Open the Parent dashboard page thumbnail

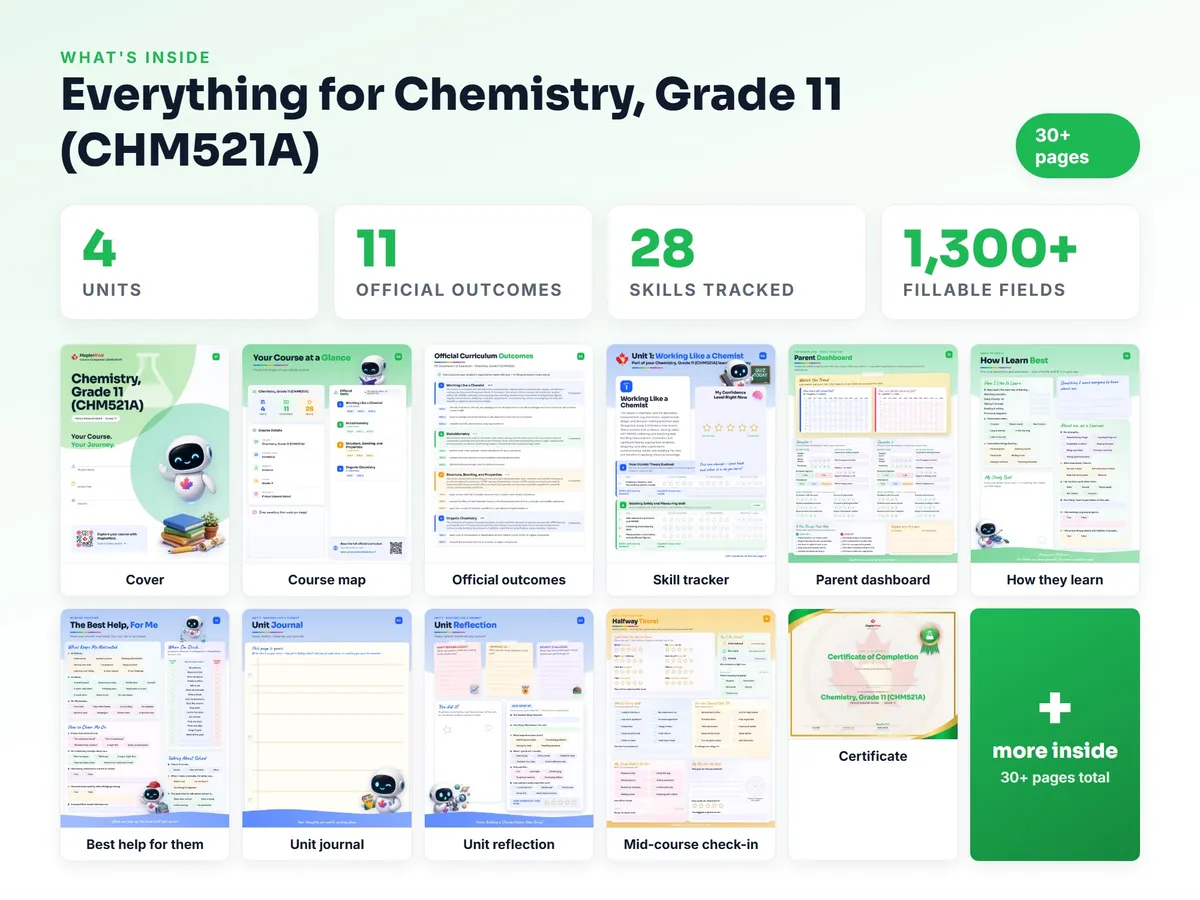pyautogui.click(x=873, y=454)
